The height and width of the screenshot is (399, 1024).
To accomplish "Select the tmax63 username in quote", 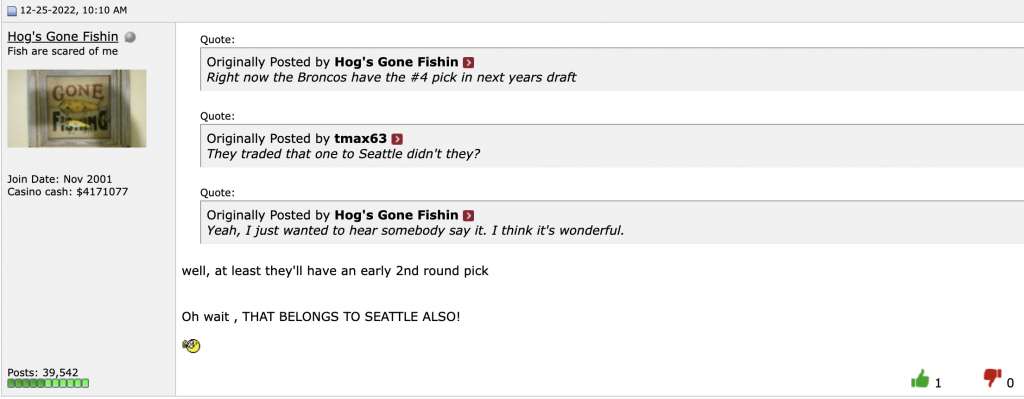I will [360, 138].
